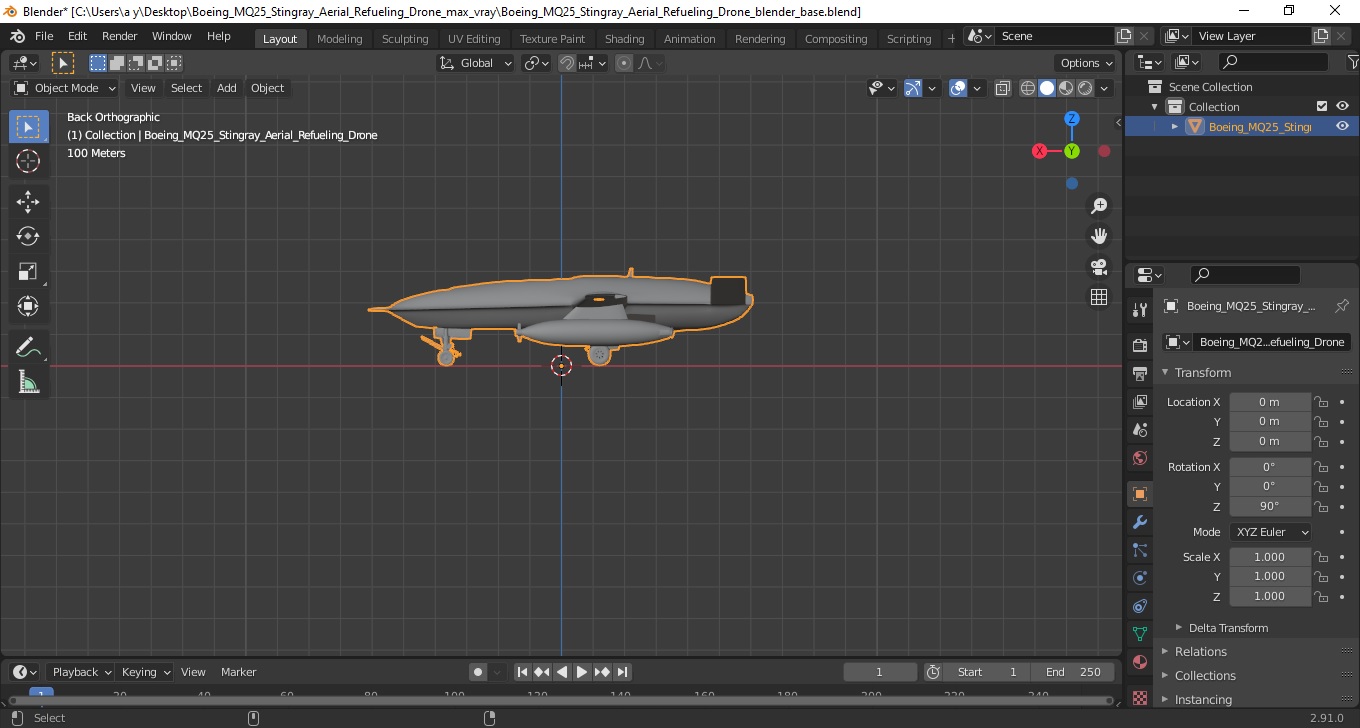Open the Object Constraints properties tab
This screenshot has height=728, width=1360.
coord(1140,606)
